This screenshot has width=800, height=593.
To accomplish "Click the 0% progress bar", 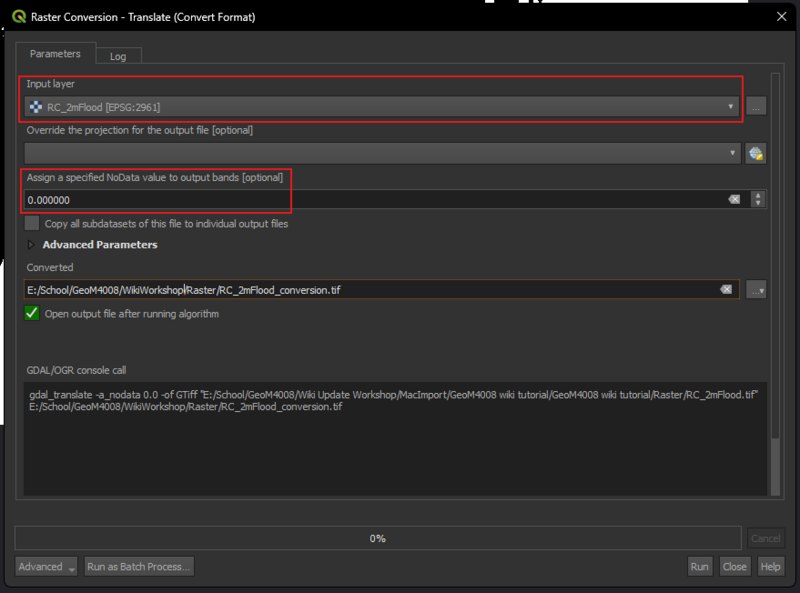I will click(x=377, y=538).
